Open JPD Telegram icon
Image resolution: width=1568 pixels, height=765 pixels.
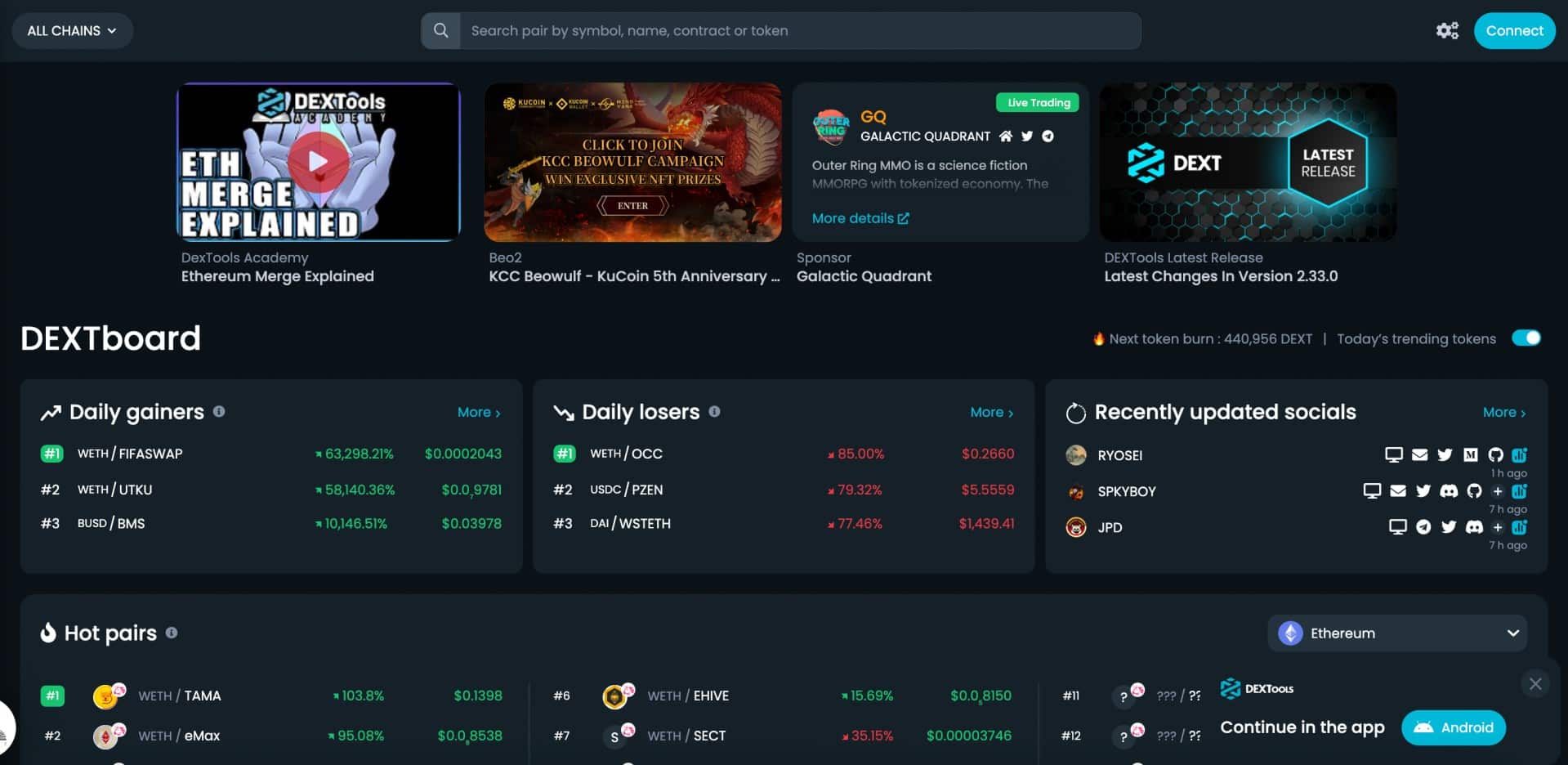click(x=1423, y=526)
